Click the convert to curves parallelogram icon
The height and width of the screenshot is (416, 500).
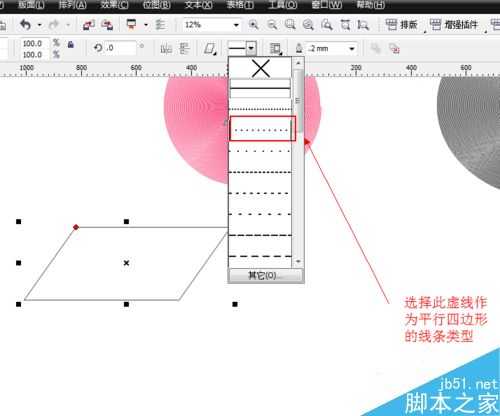tap(210, 49)
